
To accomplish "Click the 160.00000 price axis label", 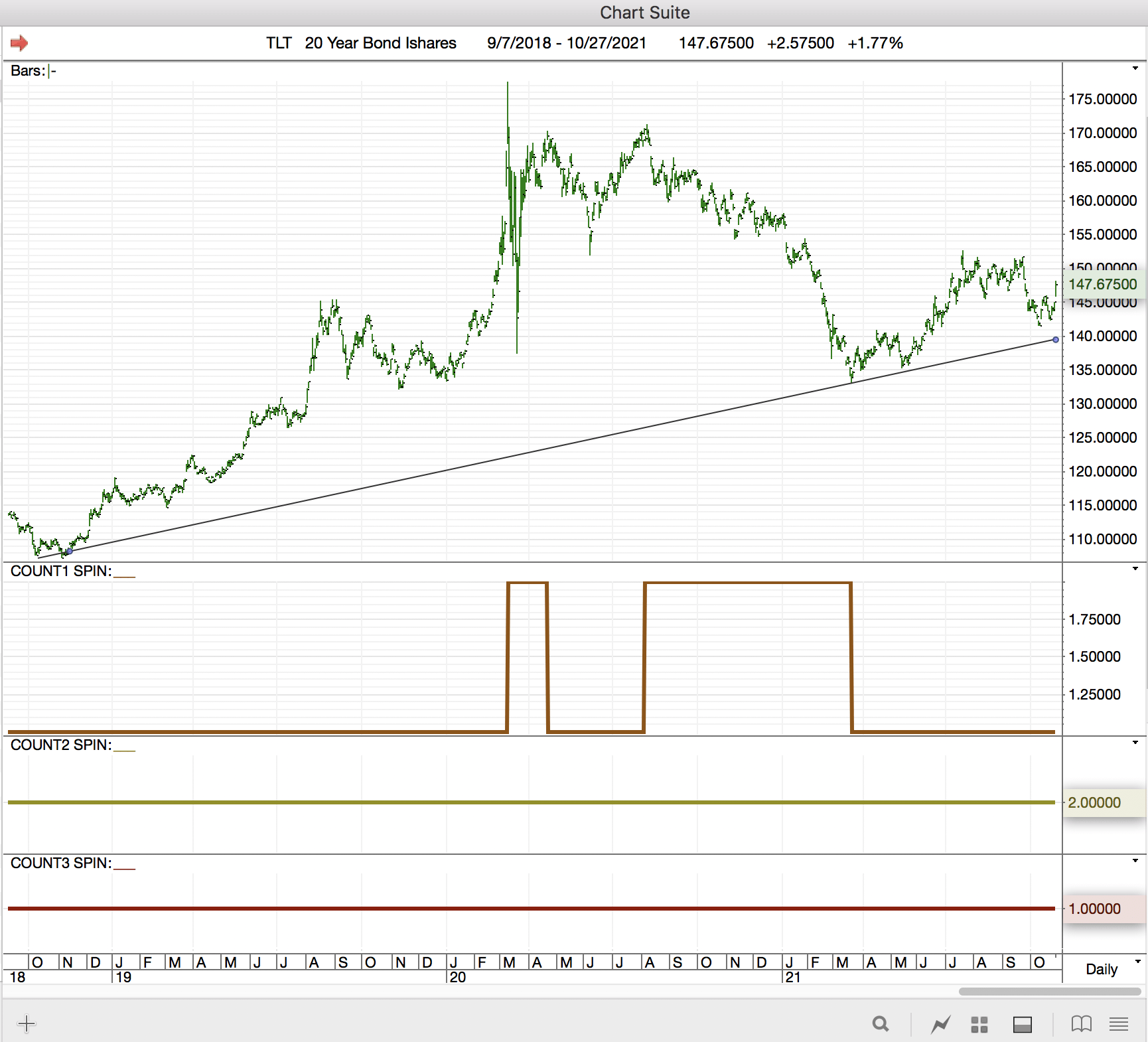I will pos(1102,200).
